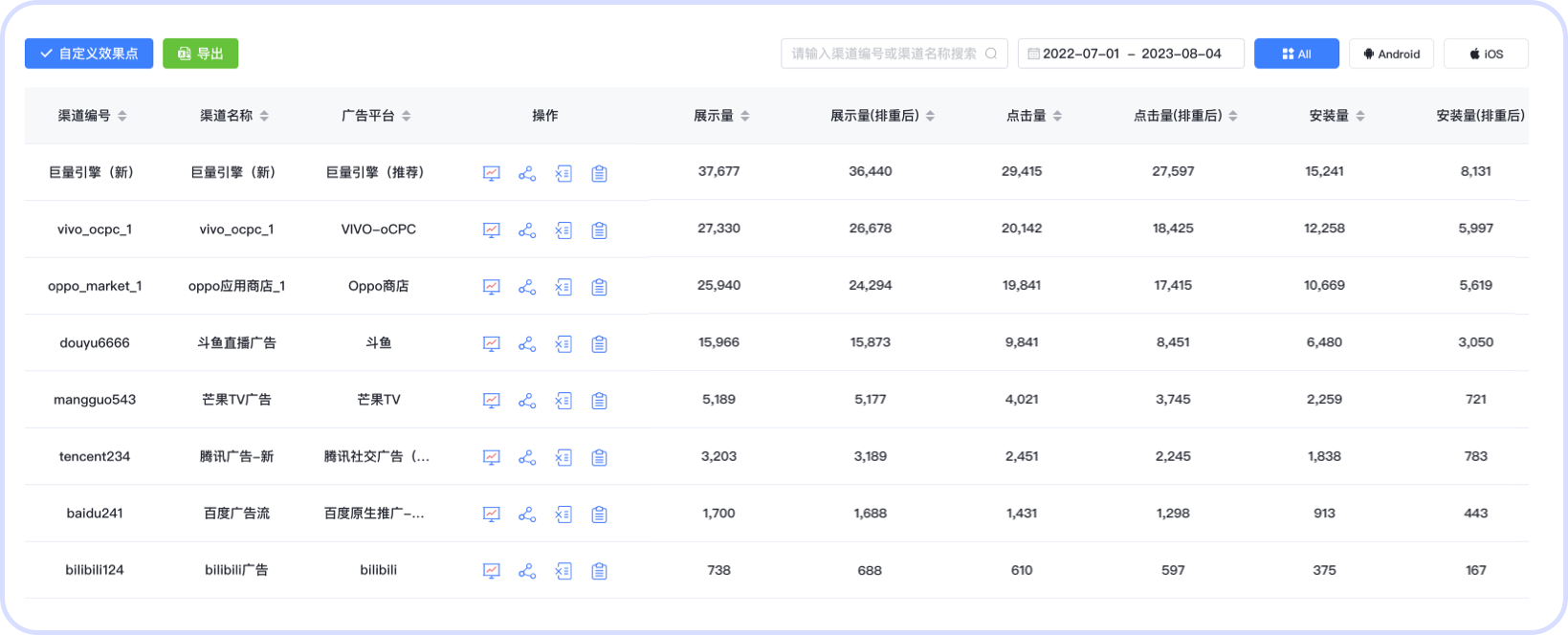Open trend chart for 巨量引擎（新） row
The height and width of the screenshot is (635, 1568).
click(x=492, y=173)
